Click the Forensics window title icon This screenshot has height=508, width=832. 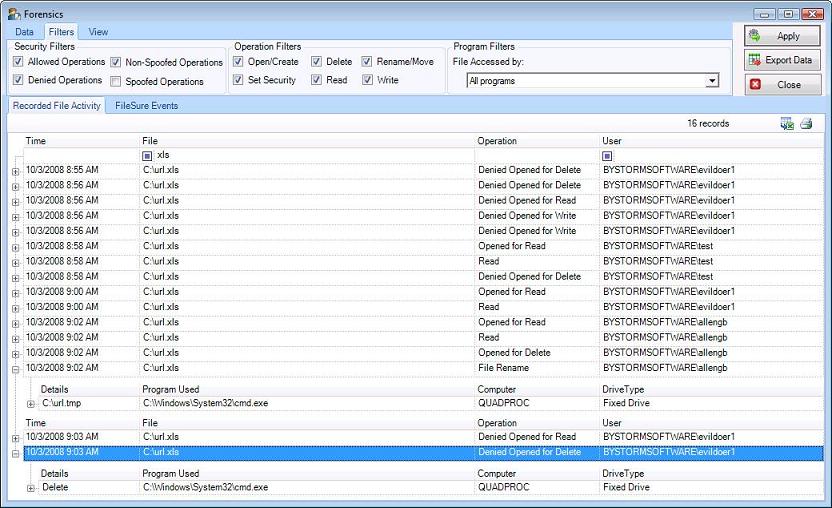pos(14,14)
